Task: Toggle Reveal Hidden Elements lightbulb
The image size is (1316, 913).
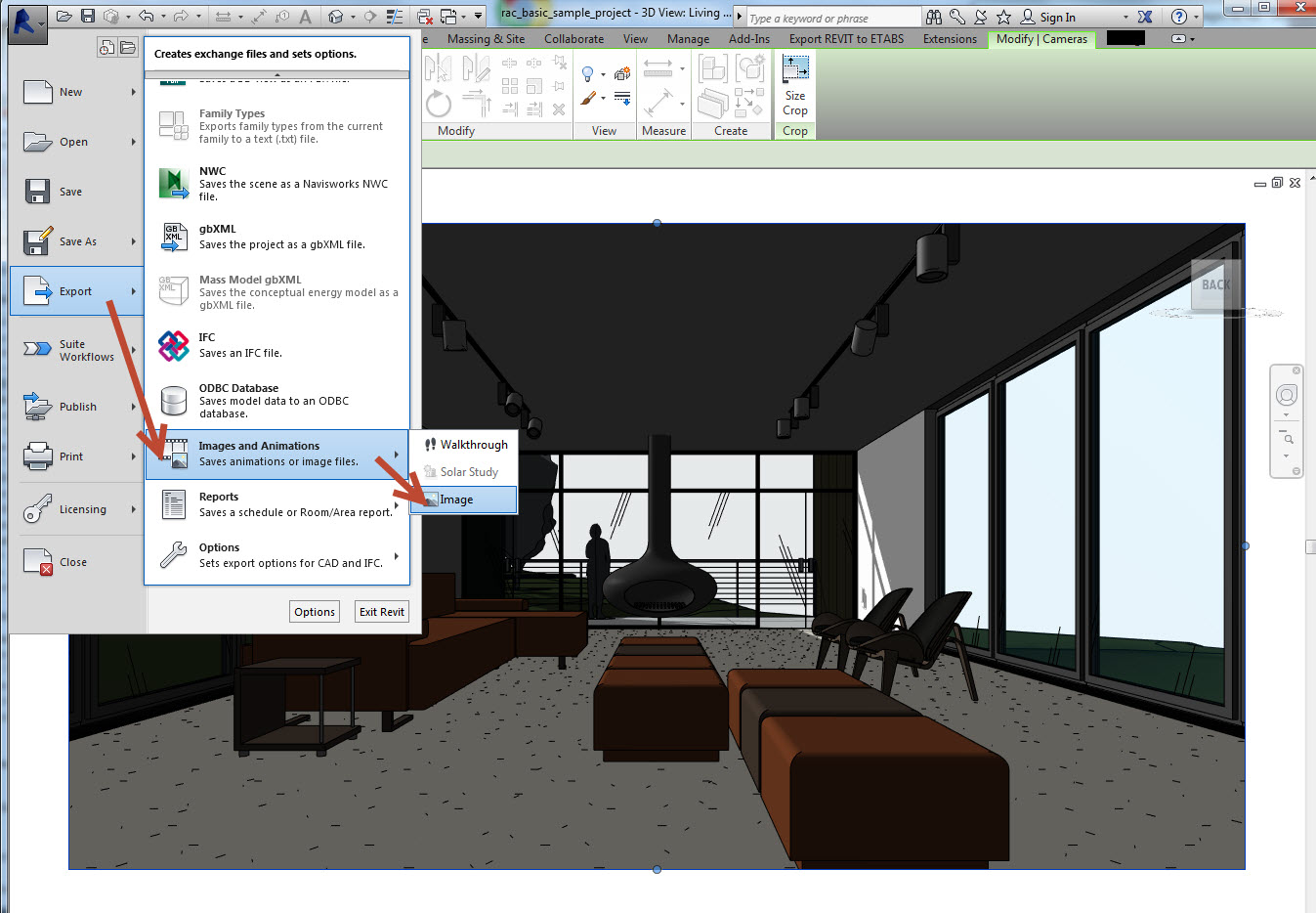Action: tap(586, 73)
